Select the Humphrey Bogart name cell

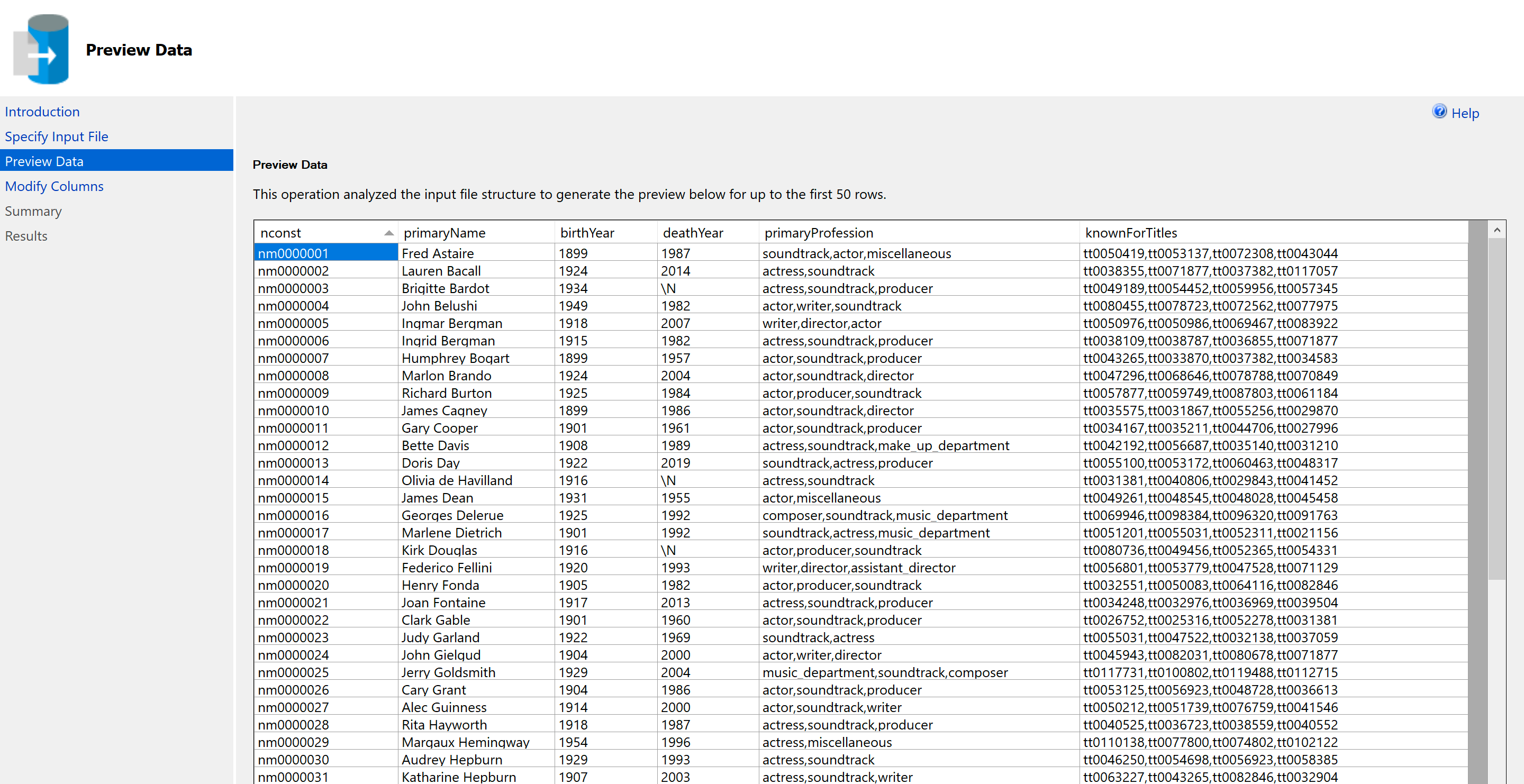pos(455,358)
